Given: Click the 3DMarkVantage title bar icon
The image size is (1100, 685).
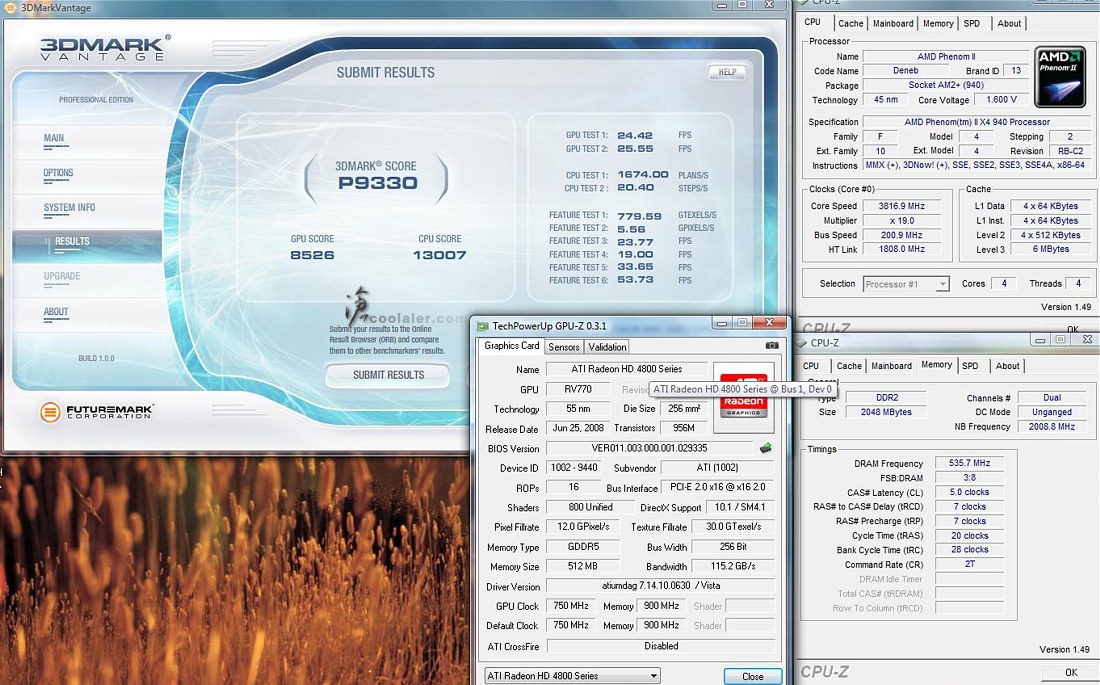Looking at the screenshot, I should pyautogui.click(x=10, y=8).
